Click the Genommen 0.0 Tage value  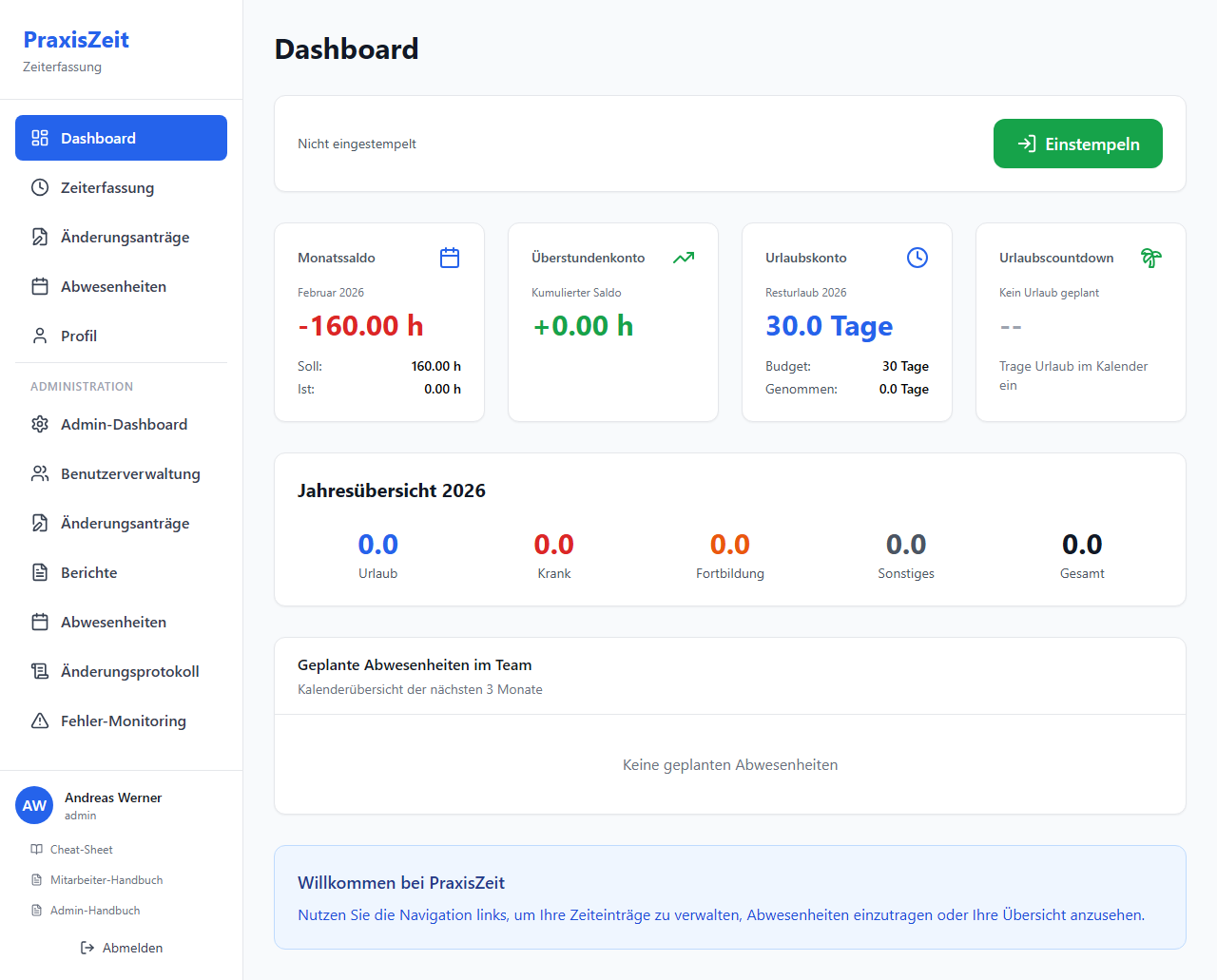pyautogui.click(x=904, y=389)
